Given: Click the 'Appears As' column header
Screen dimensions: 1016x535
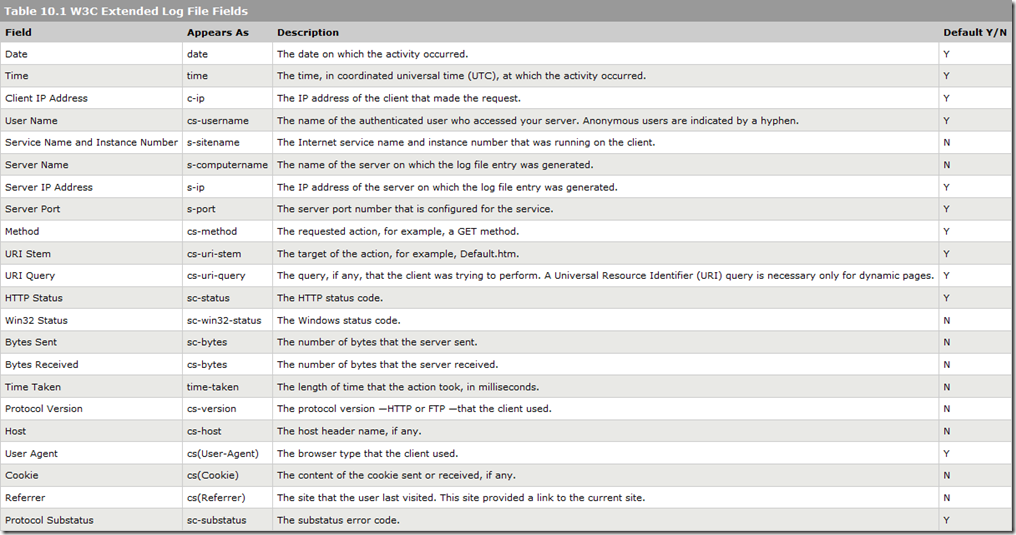Looking at the screenshot, I should coord(218,32).
